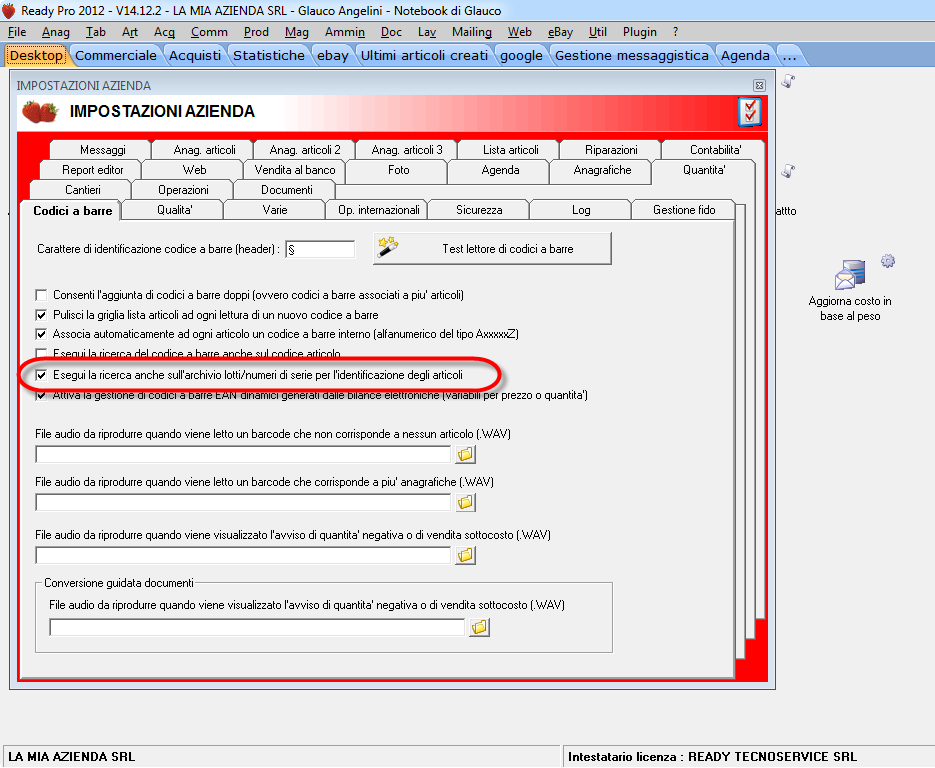Open the Mailing menu

[472, 32]
